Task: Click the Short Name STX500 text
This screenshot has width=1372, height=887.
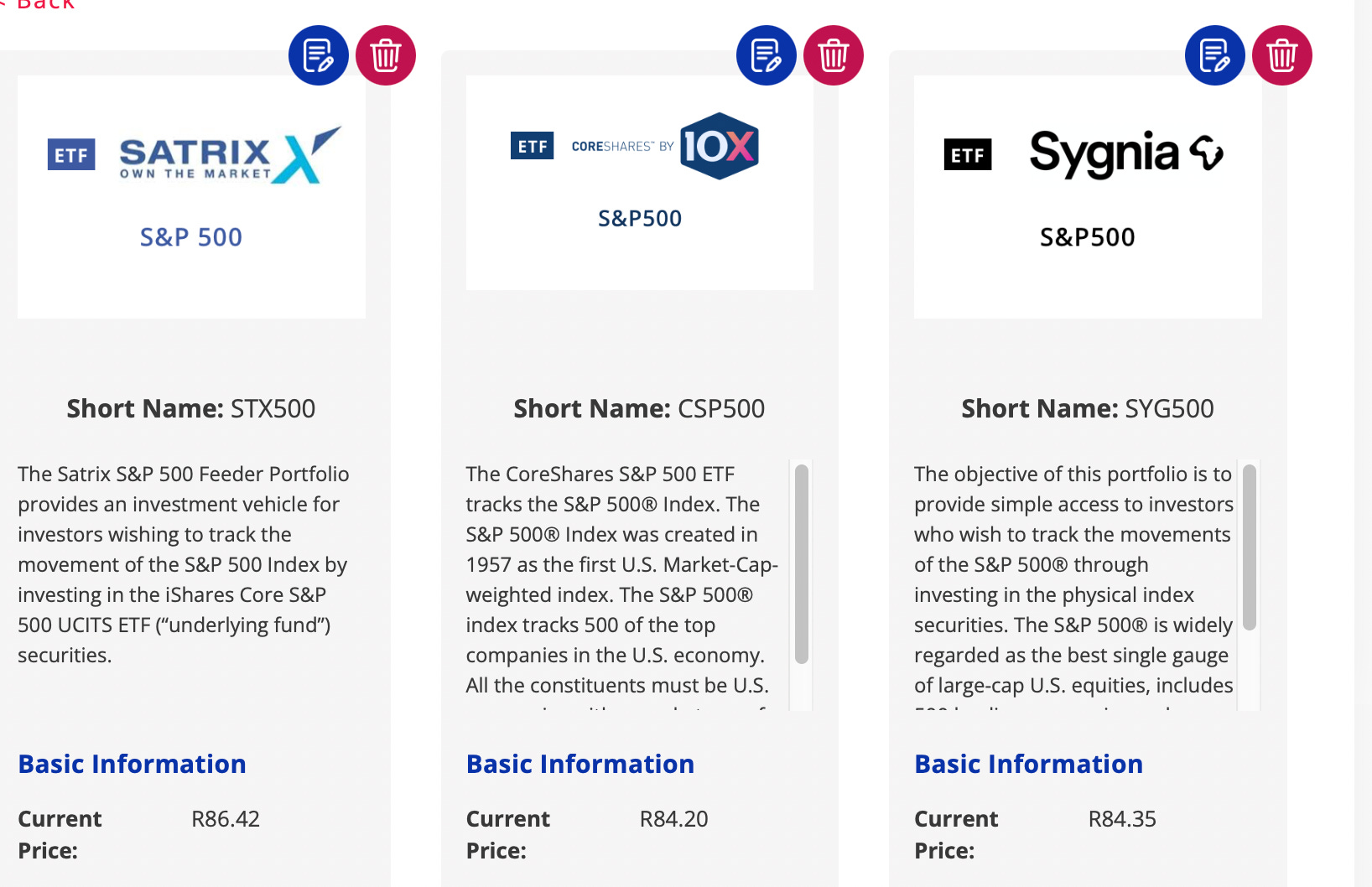Action: pos(191,408)
